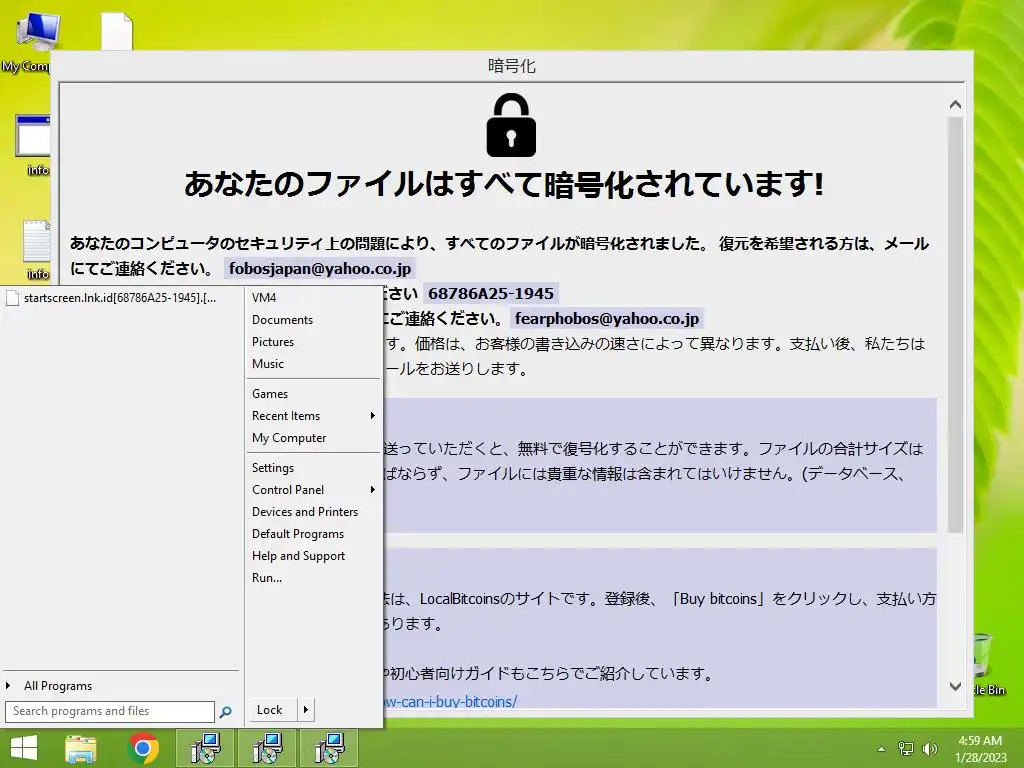Open Control Panel entry
The width and height of the screenshot is (1024, 768).
coord(288,490)
